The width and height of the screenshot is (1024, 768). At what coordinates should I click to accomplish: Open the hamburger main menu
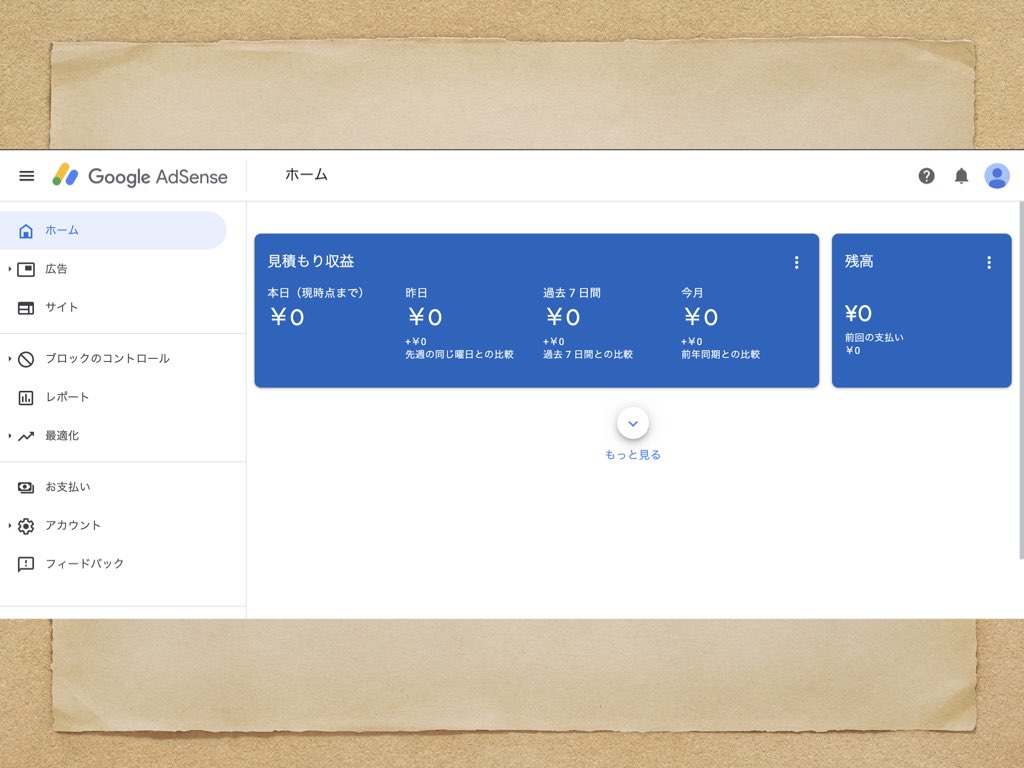coord(27,176)
